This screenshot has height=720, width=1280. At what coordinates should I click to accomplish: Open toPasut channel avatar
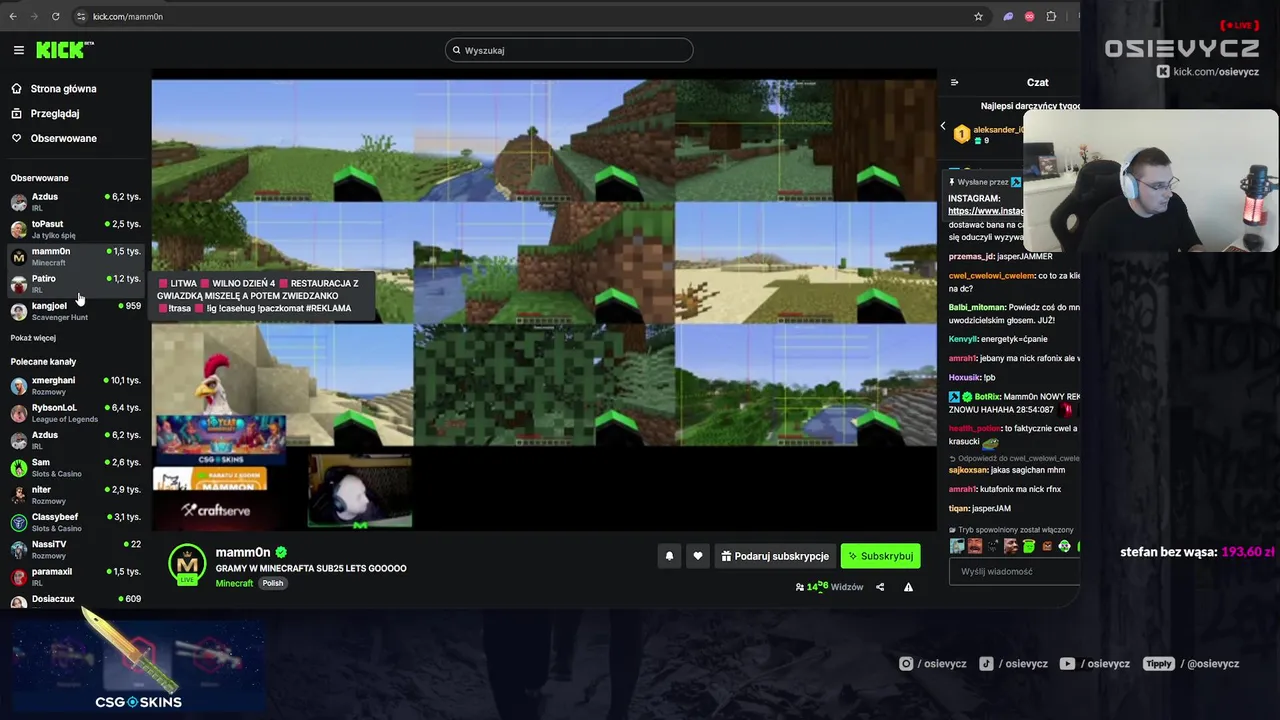[18, 230]
